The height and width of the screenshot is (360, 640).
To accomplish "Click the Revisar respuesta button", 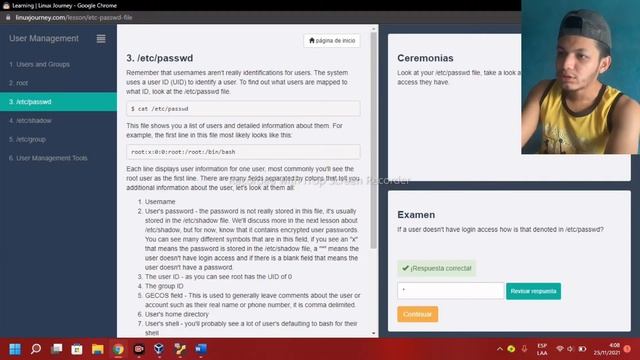I will tap(533, 291).
